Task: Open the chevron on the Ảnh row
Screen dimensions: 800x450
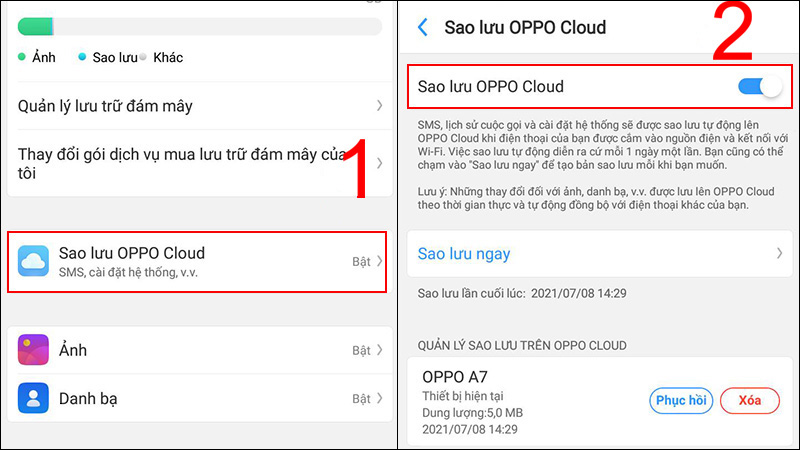Action: (379, 350)
